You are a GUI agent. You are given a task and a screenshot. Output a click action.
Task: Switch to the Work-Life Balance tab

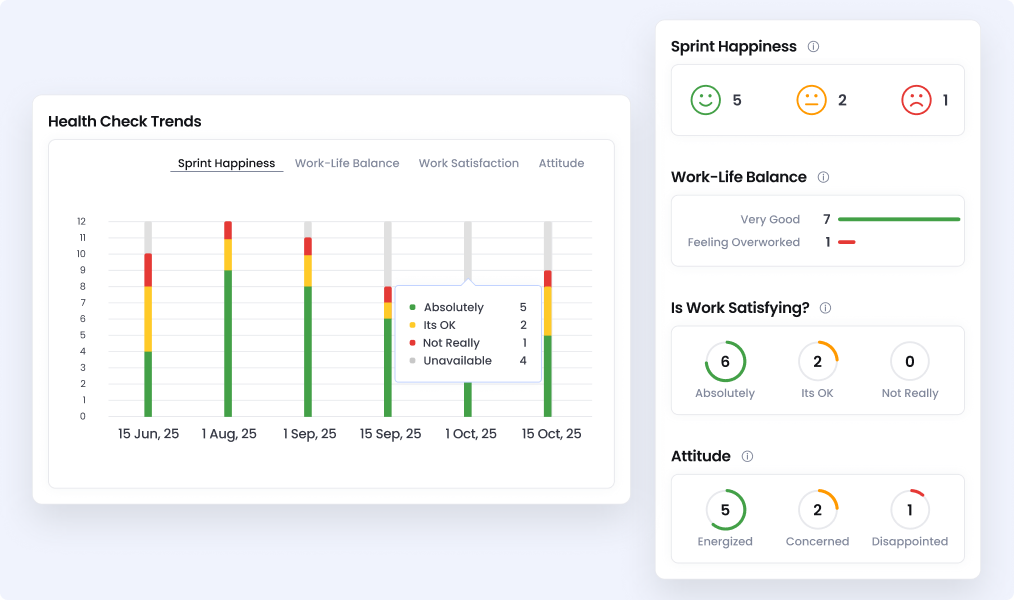pyautogui.click(x=347, y=163)
